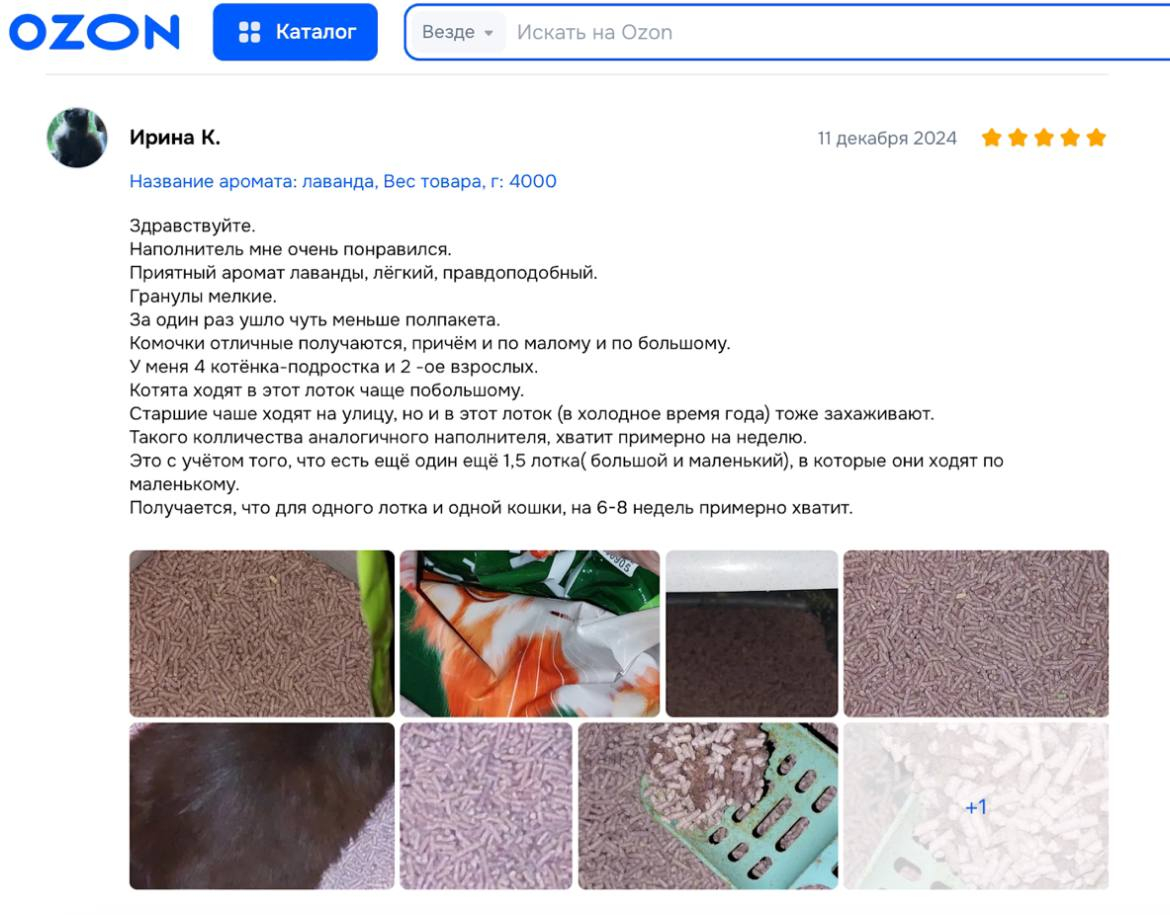
Task: Show more photos via +1 thumbnail
Action: coord(976,805)
